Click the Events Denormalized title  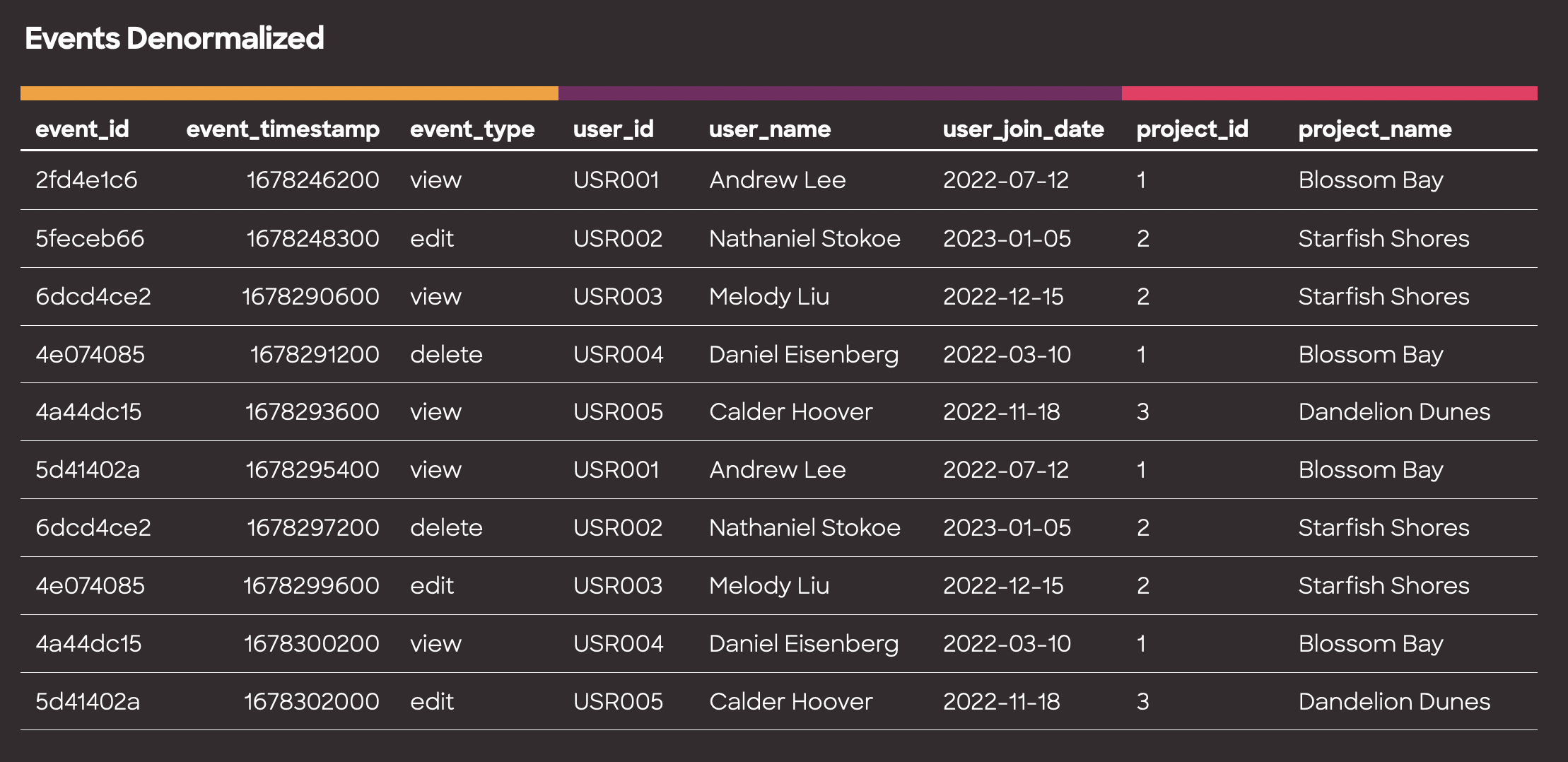pos(175,38)
